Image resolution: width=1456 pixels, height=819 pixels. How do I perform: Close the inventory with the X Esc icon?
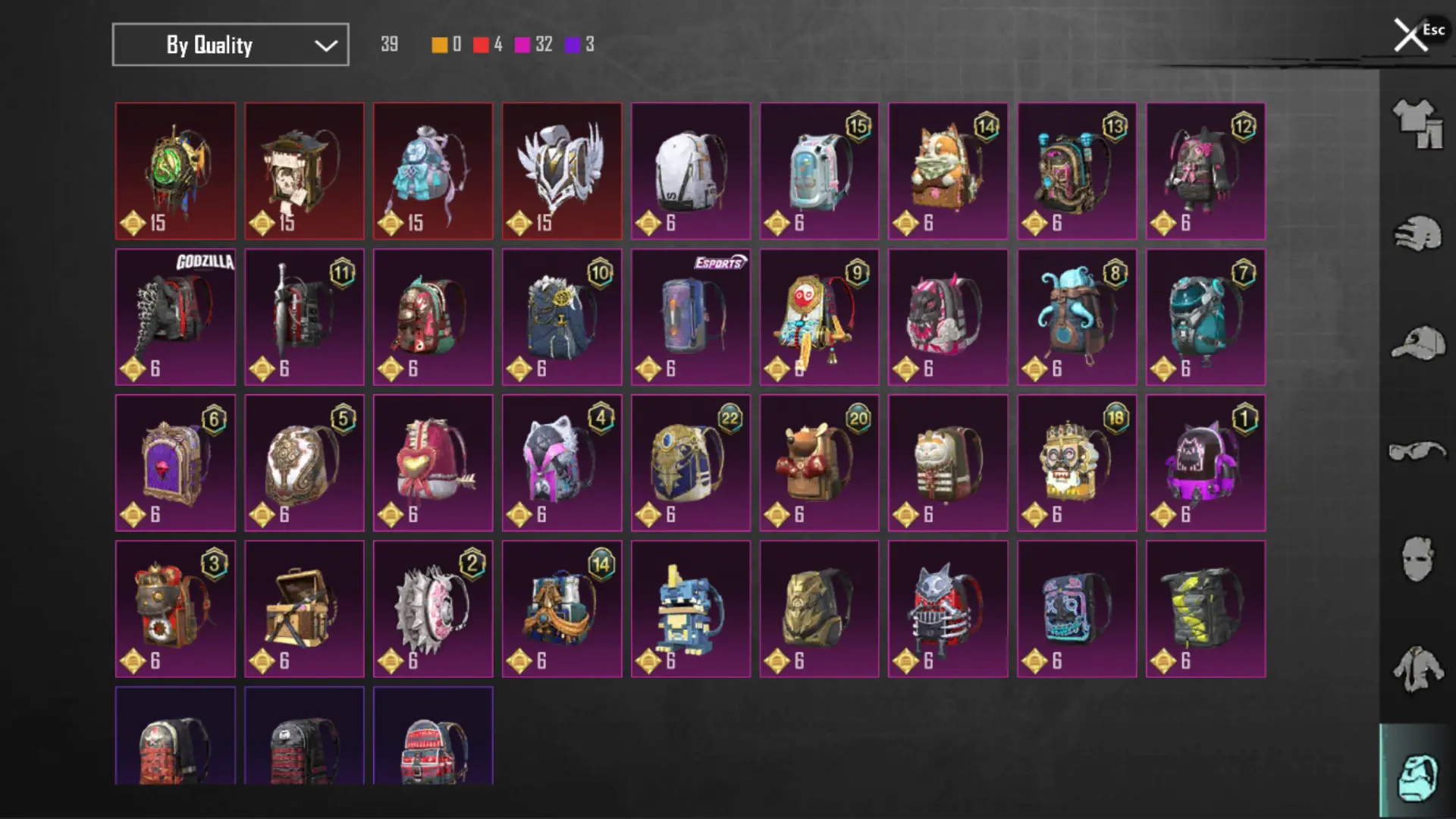pyautogui.click(x=1417, y=35)
